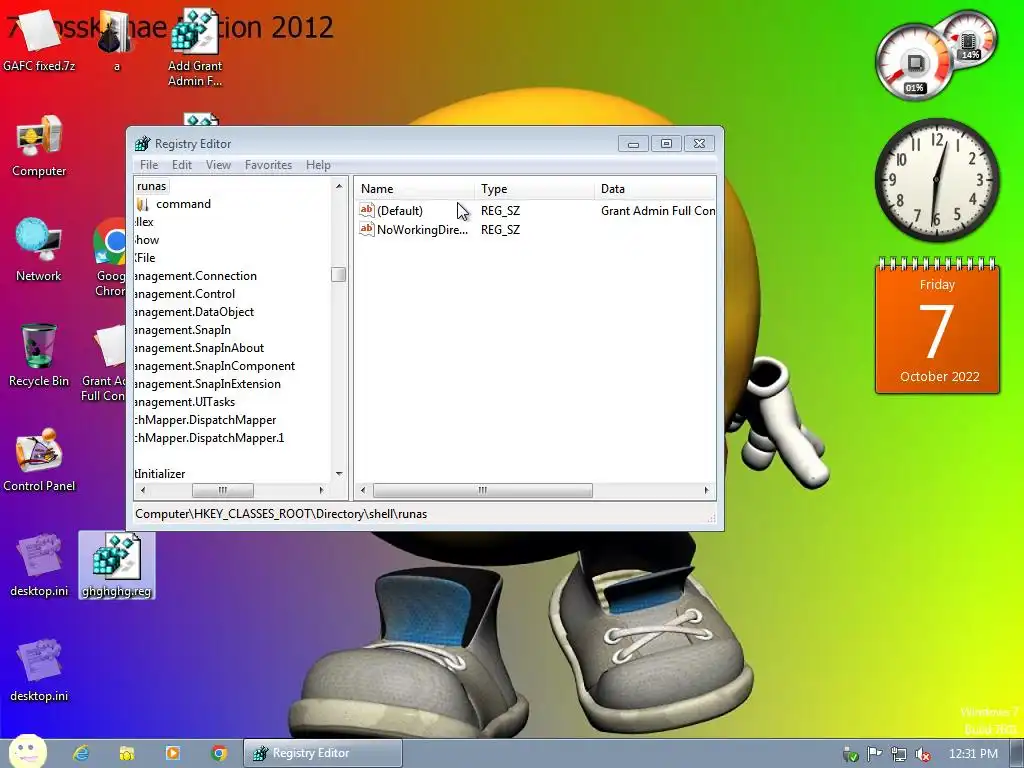Click values pane scroll right arrow
This screenshot has height=768, width=1024.
706,490
